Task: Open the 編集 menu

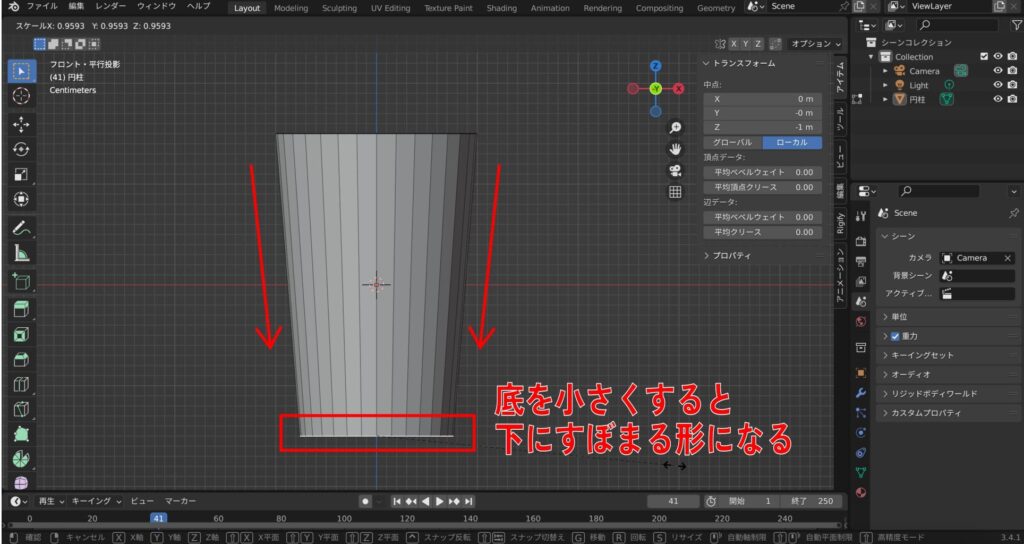Action: (x=77, y=7)
